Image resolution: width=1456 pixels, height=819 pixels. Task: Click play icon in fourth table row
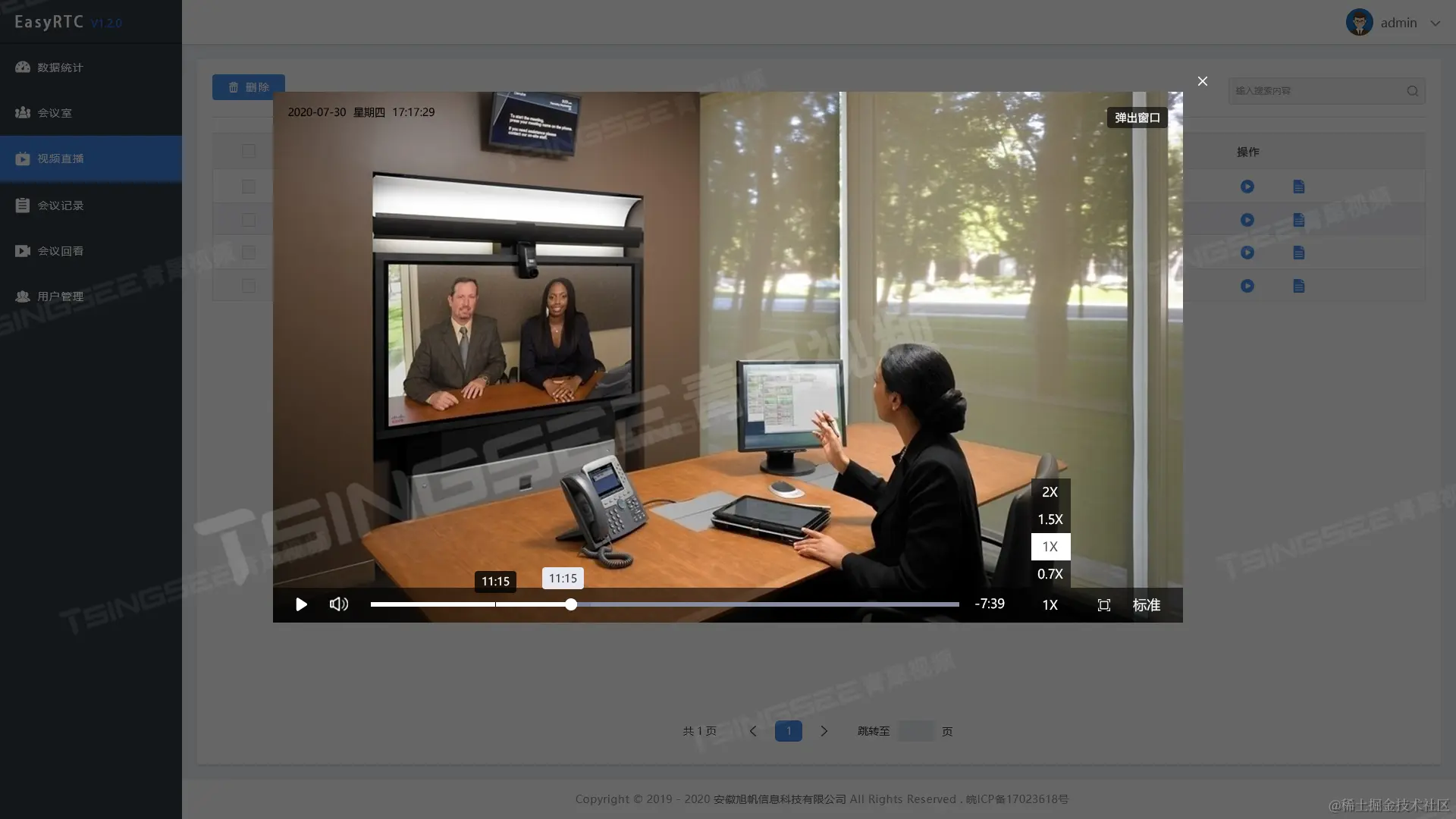click(1247, 286)
